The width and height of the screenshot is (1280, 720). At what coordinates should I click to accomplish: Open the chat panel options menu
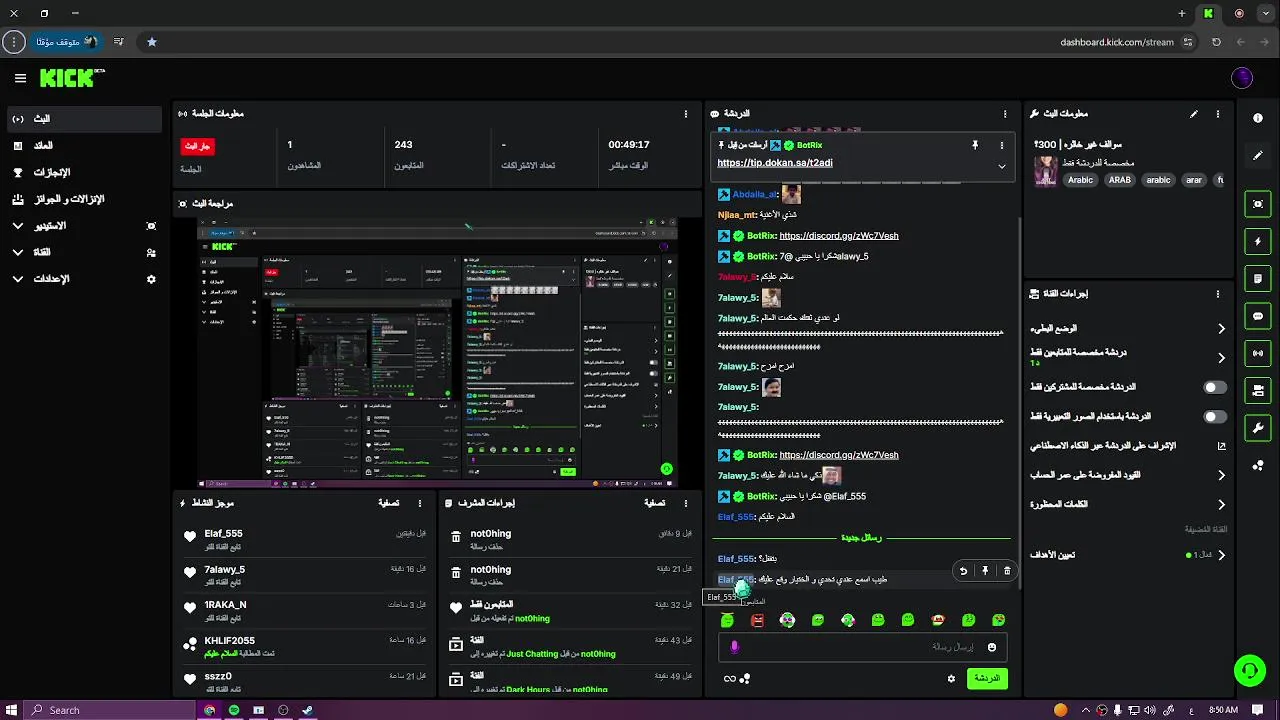click(x=1005, y=114)
